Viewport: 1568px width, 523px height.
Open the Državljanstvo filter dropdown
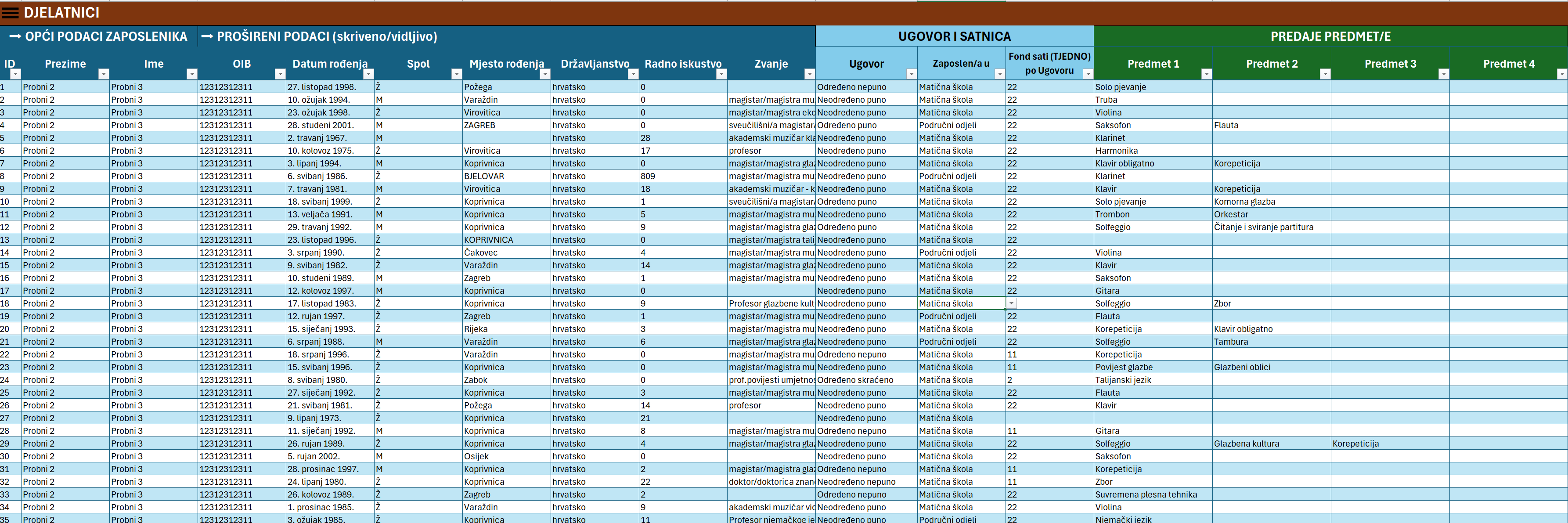tap(633, 74)
